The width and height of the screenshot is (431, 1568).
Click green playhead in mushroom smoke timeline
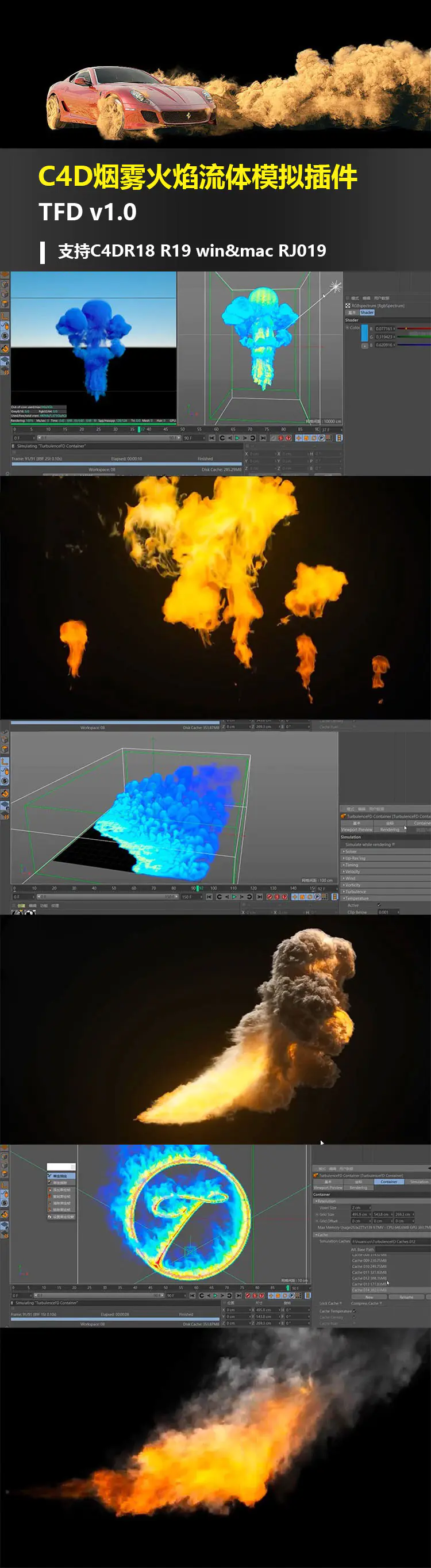coord(139,430)
